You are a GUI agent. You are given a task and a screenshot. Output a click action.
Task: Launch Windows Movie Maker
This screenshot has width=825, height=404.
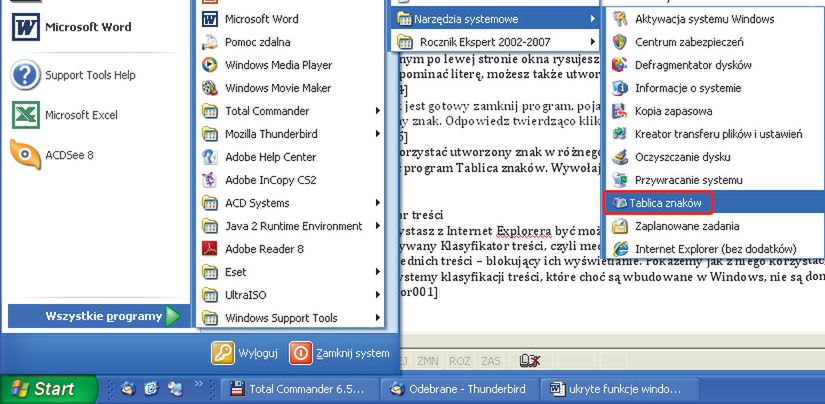point(290,88)
